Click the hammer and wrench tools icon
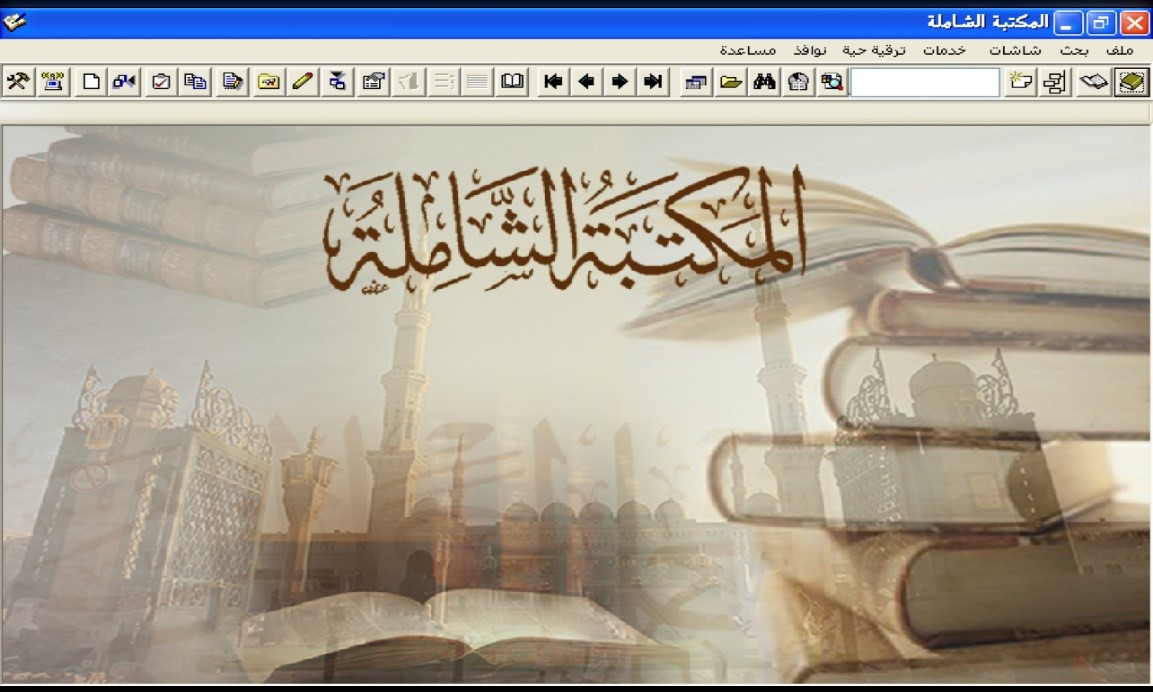Image resolution: width=1153 pixels, height=692 pixels. (17, 82)
